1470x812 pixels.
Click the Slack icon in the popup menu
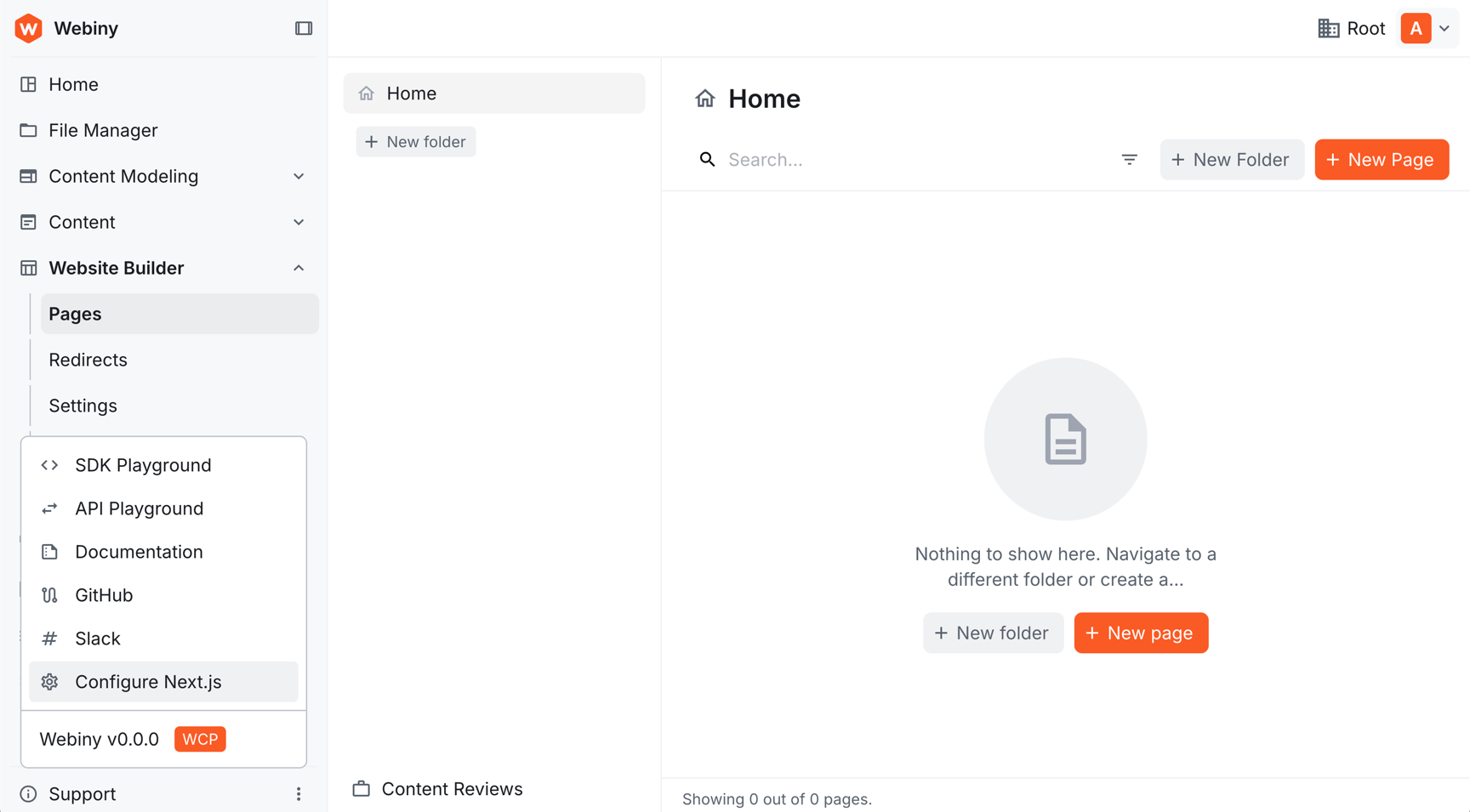coord(48,638)
